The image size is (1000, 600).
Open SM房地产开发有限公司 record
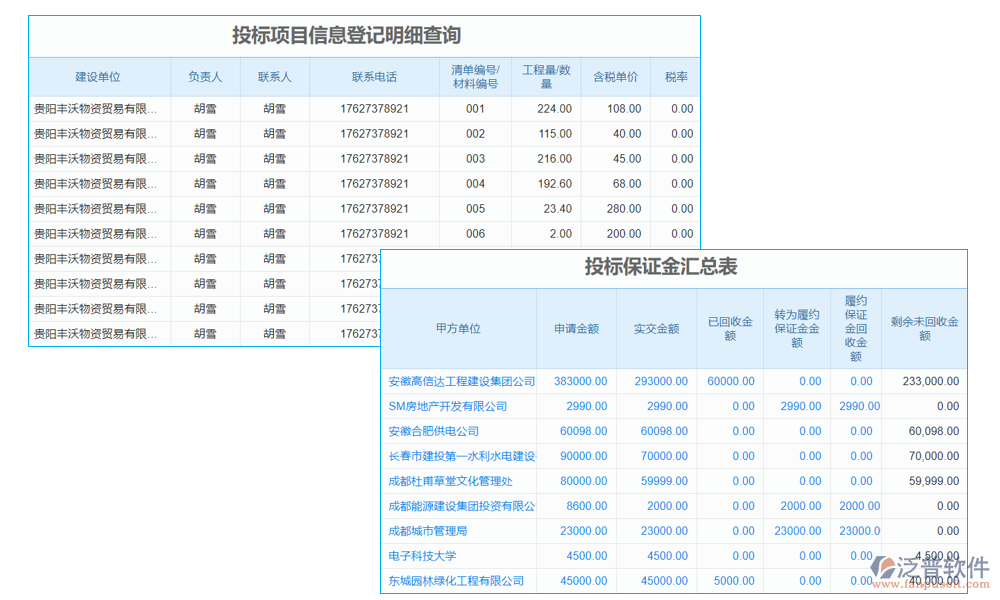tap(460, 406)
